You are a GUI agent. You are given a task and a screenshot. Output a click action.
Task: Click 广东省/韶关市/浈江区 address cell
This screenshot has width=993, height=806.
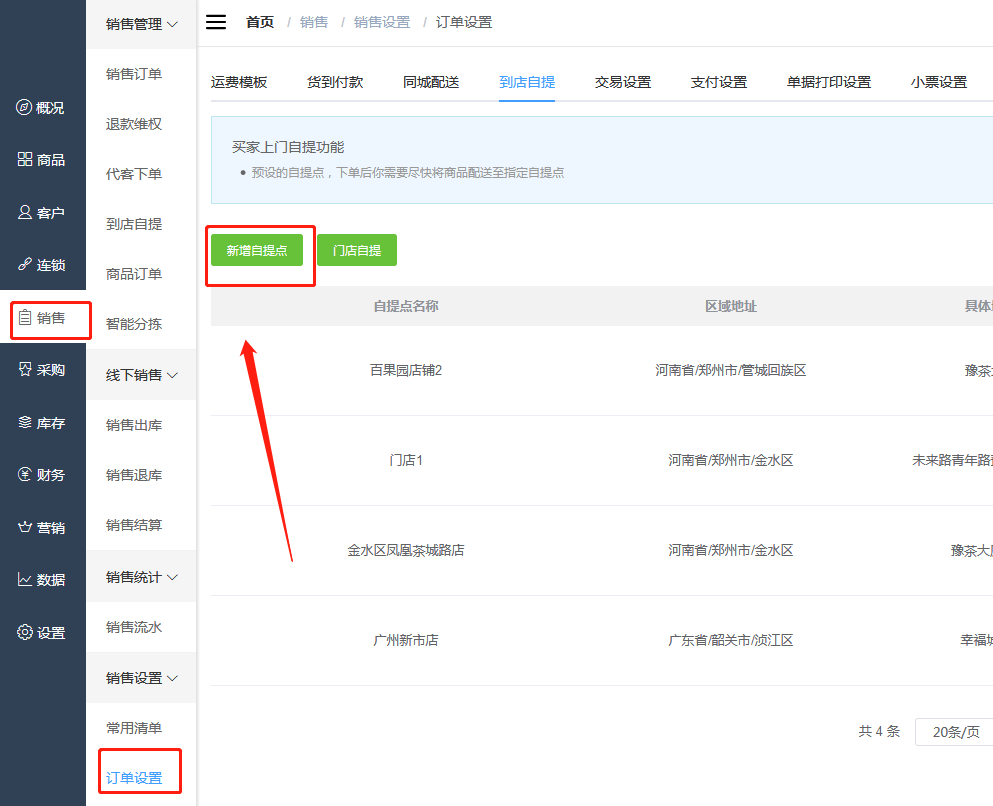point(731,640)
